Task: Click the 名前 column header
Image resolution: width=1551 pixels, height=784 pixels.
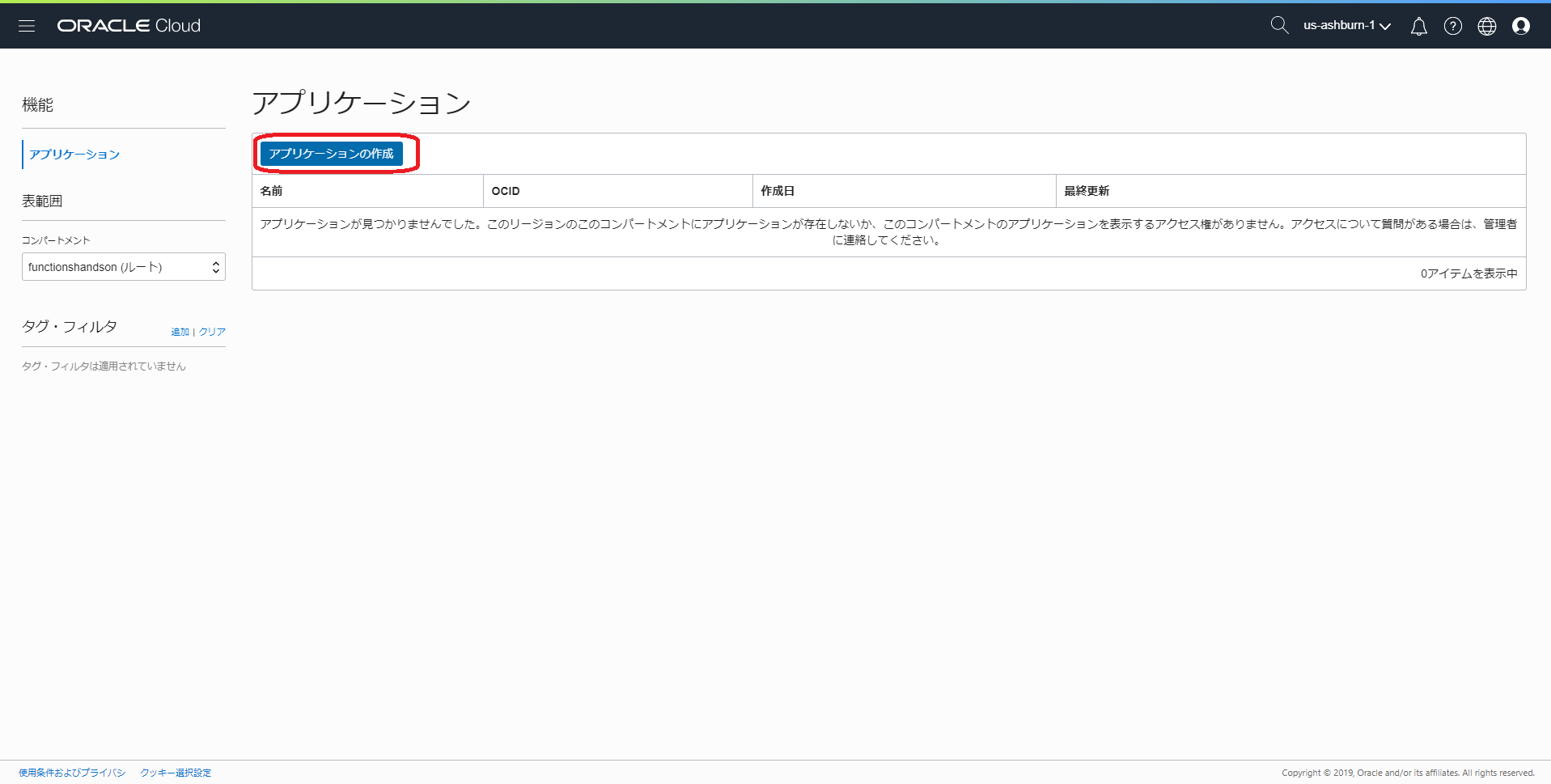Action: point(271,191)
